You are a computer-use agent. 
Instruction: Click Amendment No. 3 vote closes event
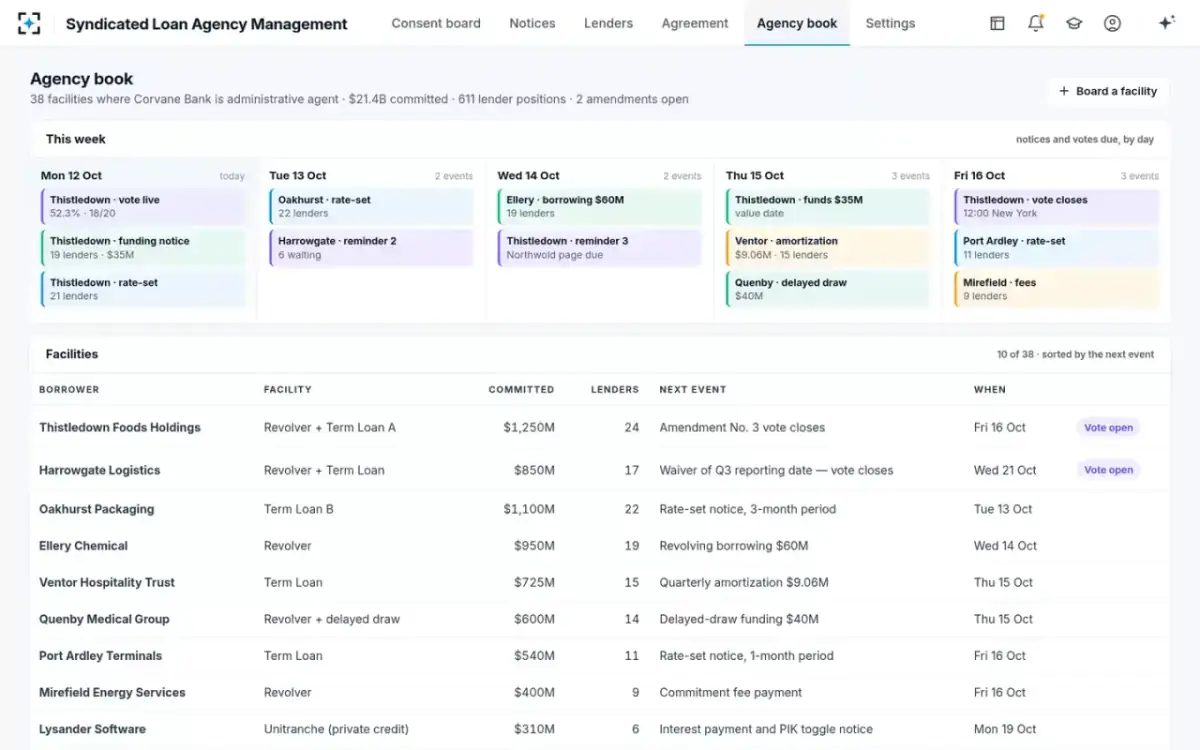click(742, 427)
